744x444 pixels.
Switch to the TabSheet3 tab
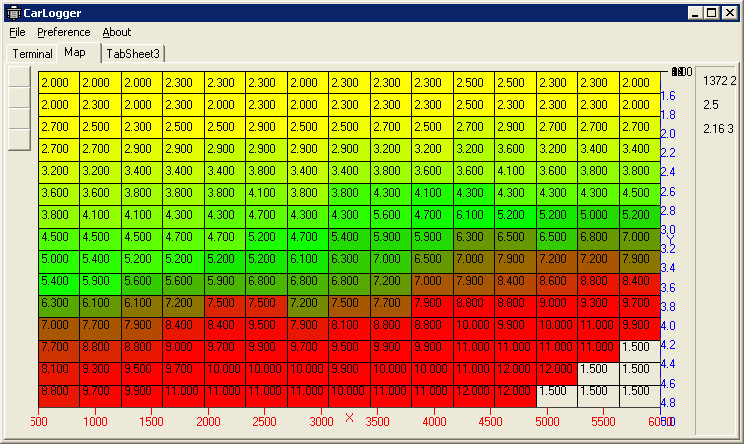133,54
